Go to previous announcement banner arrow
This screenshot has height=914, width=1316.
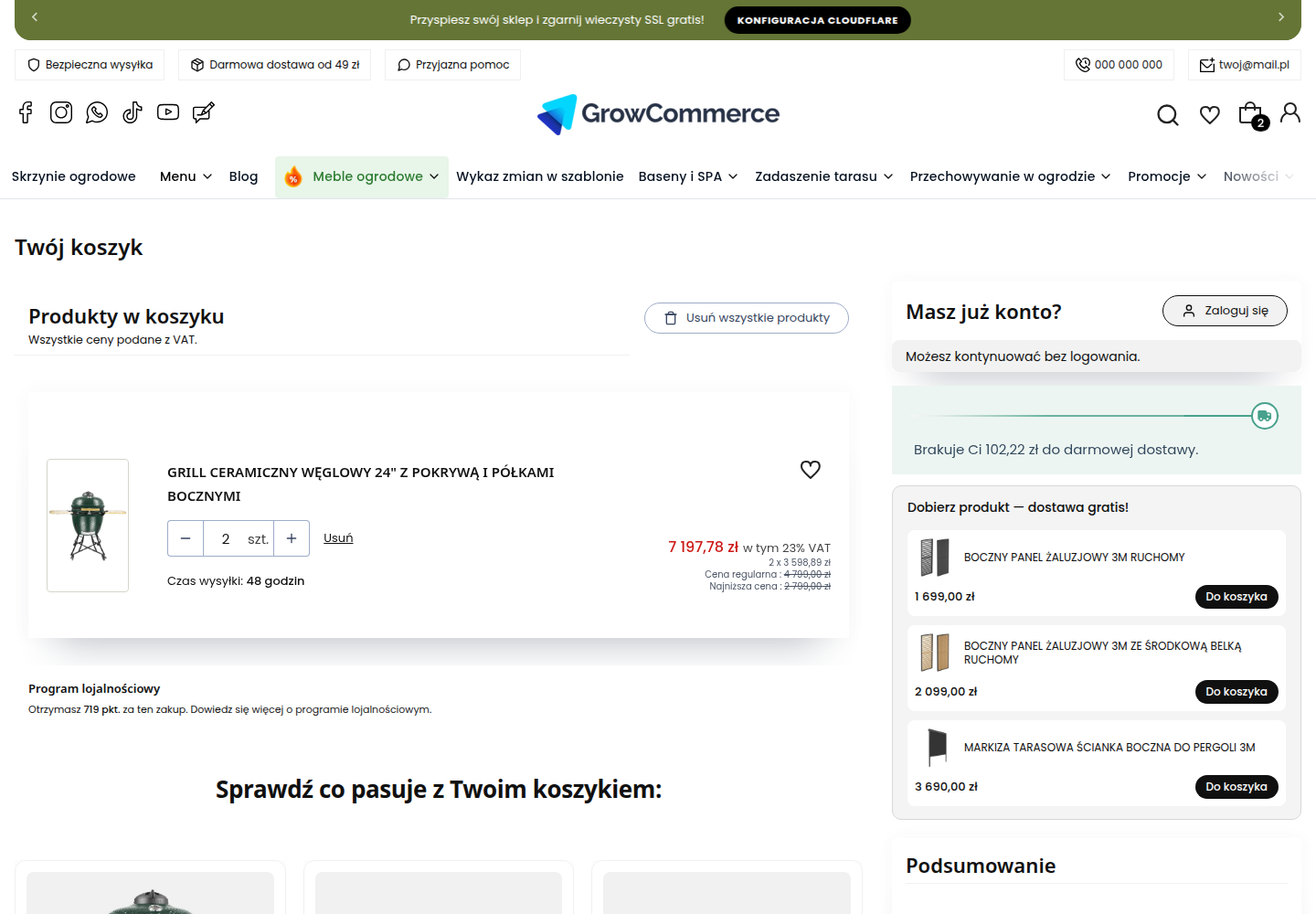coord(35,17)
